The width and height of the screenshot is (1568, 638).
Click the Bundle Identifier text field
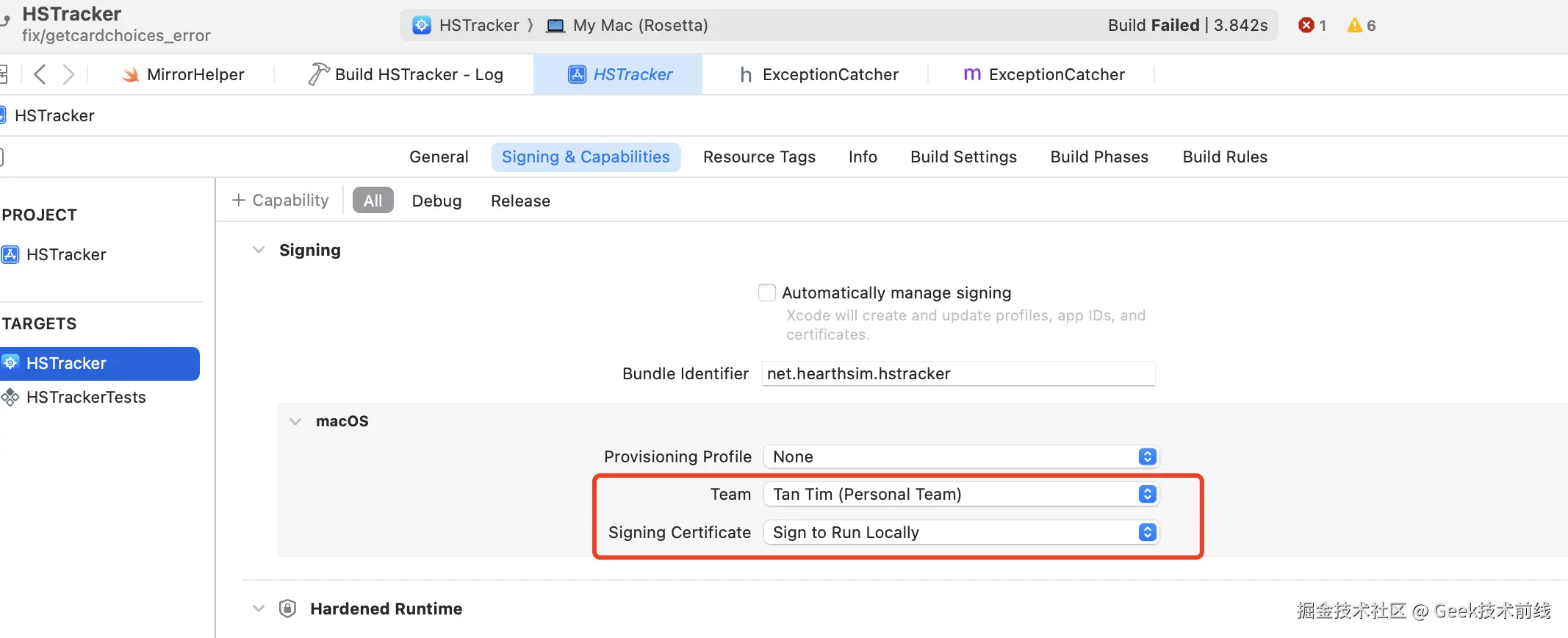coord(958,373)
